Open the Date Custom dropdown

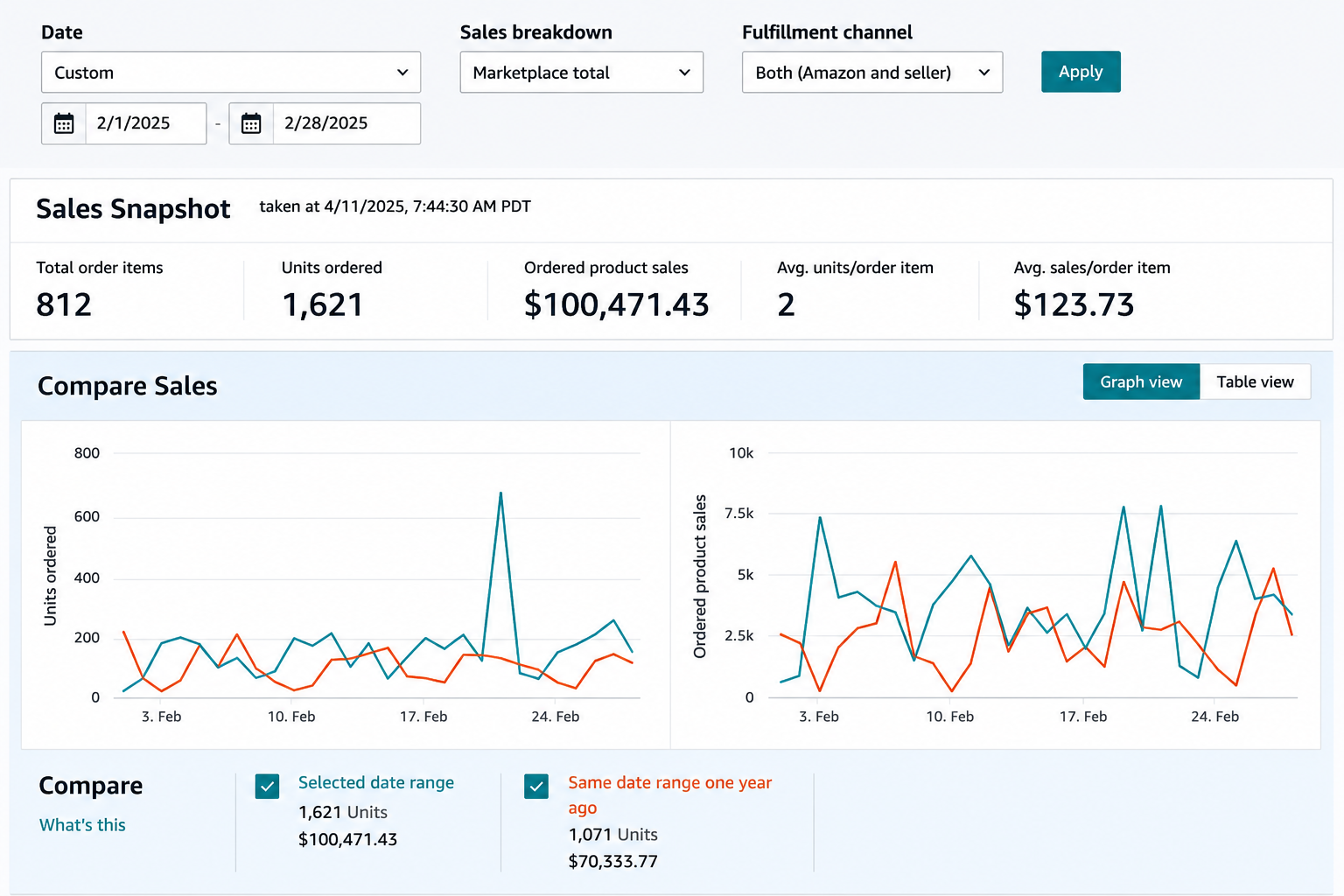tap(231, 72)
